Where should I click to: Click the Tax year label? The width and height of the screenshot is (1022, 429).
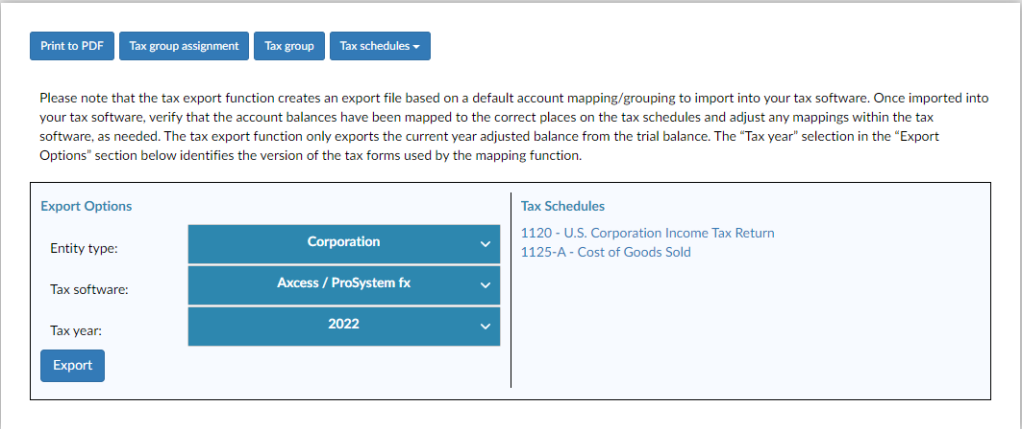[x=75, y=330]
